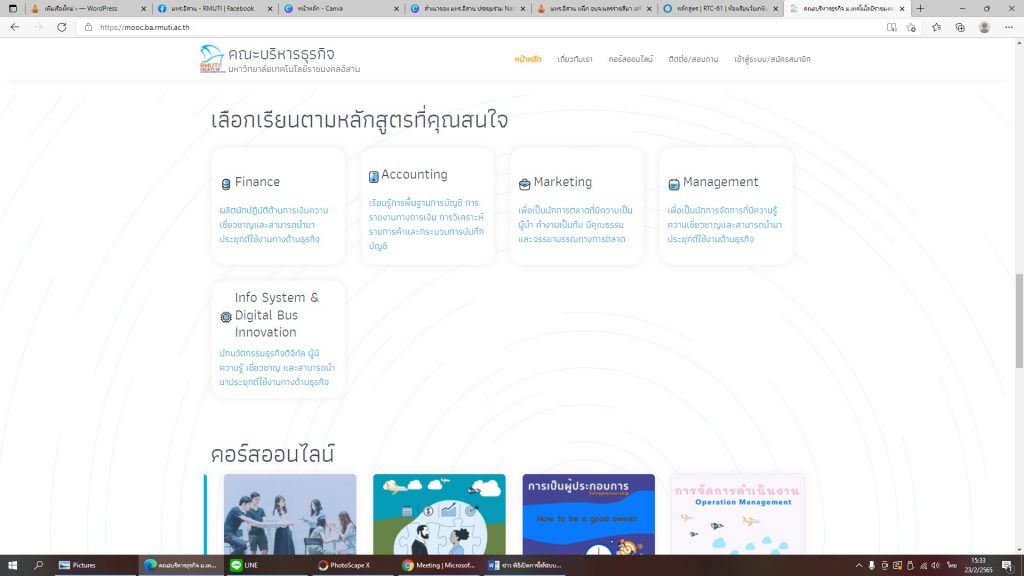Open a new browser tab
The width and height of the screenshot is (1024, 576).
point(920,8)
